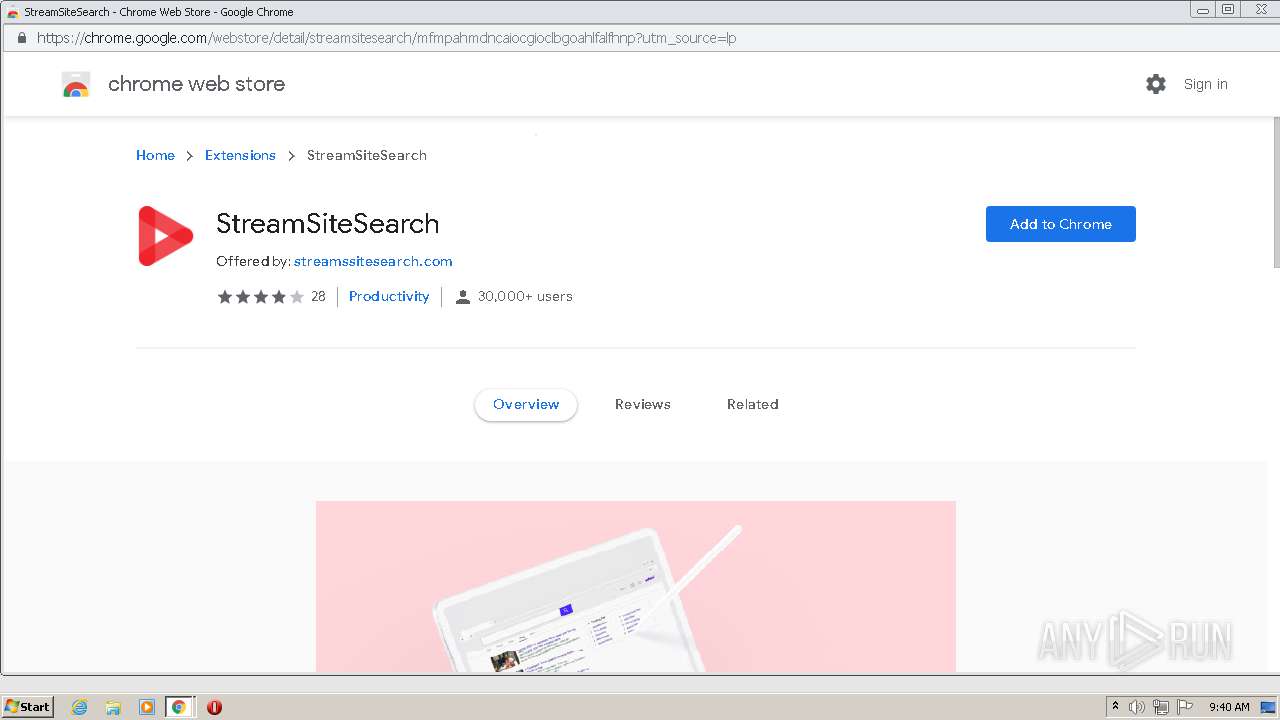The height and width of the screenshot is (720, 1280).
Task: Select the Overview tab
Action: point(526,405)
